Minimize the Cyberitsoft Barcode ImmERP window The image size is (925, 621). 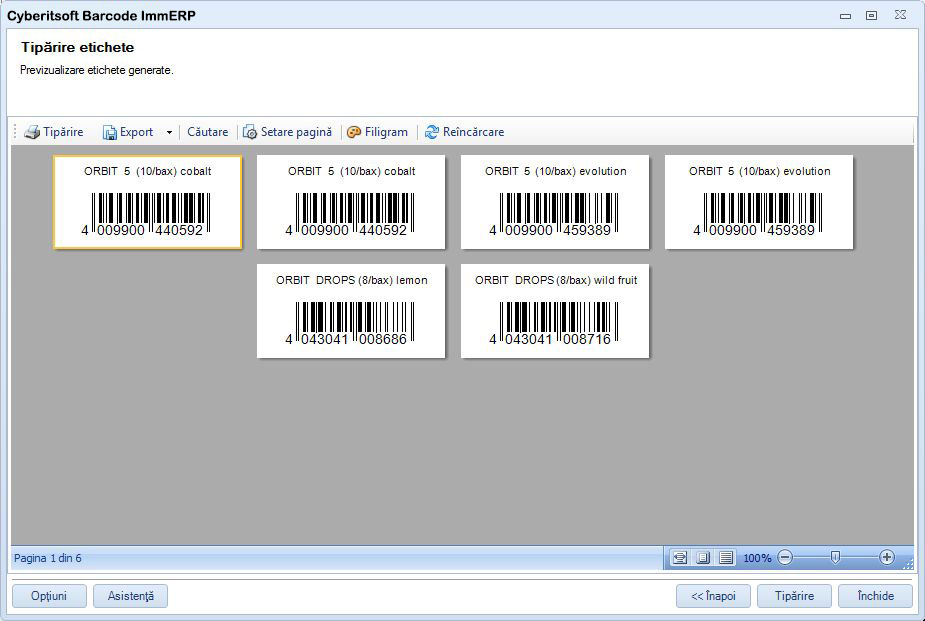845,16
